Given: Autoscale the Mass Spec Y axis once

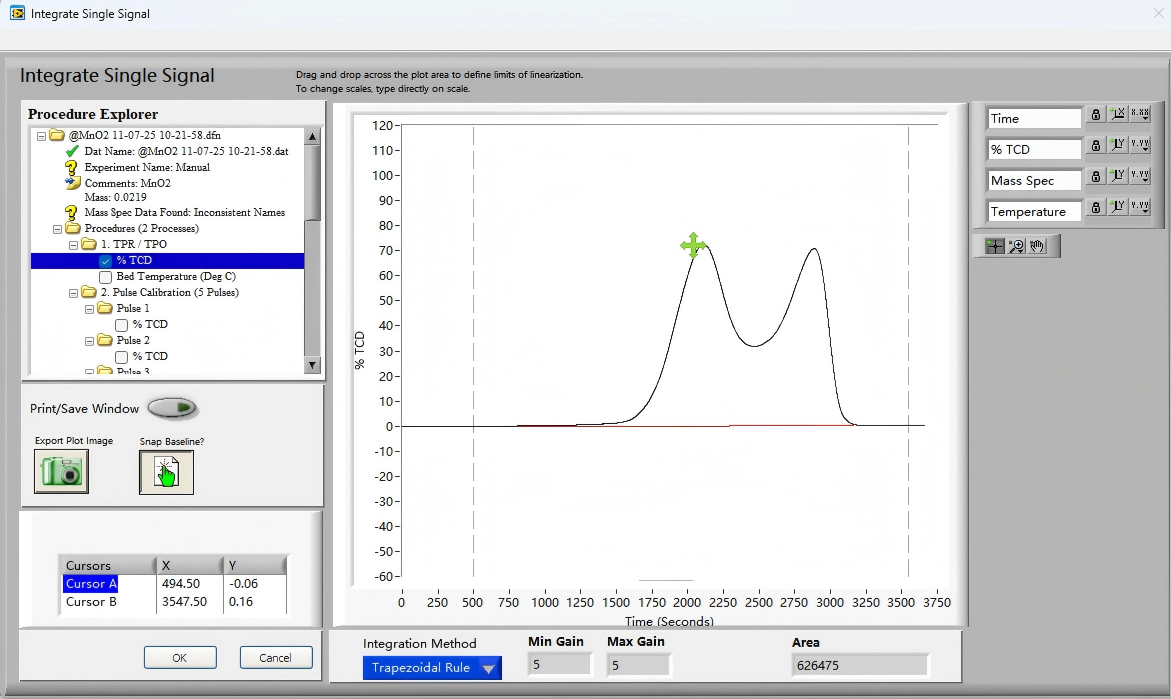Looking at the screenshot, I should pyautogui.click(x=1117, y=176).
